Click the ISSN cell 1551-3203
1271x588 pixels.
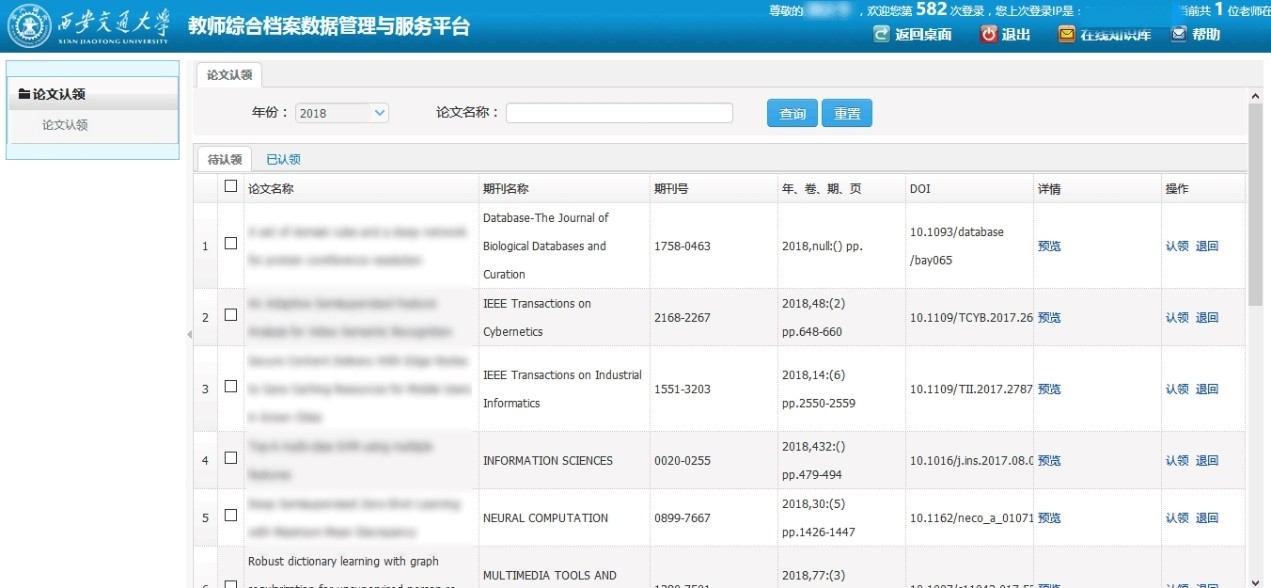coord(682,389)
